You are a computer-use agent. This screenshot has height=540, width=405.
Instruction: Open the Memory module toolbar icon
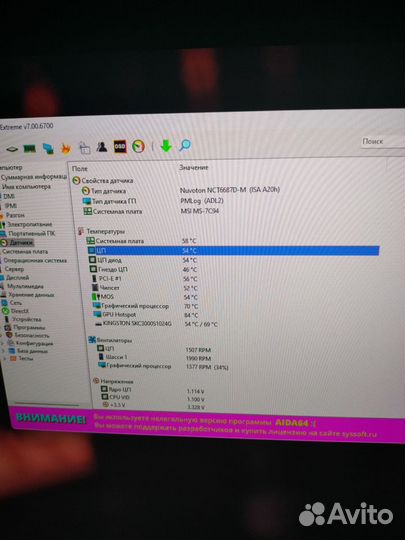(30, 148)
